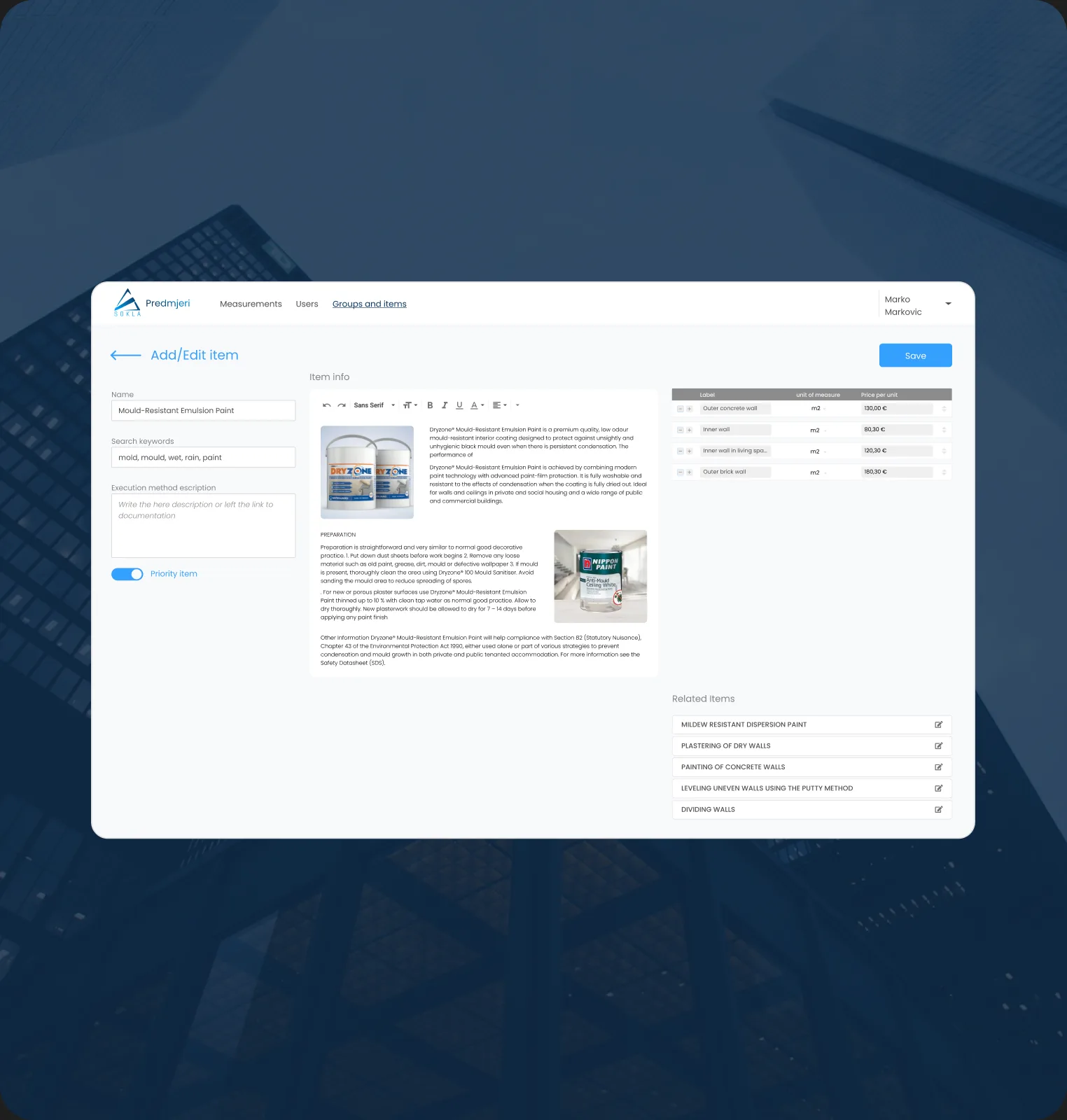
Task: Open the m2 unit dropdown for Inner wall
Action: point(818,430)
